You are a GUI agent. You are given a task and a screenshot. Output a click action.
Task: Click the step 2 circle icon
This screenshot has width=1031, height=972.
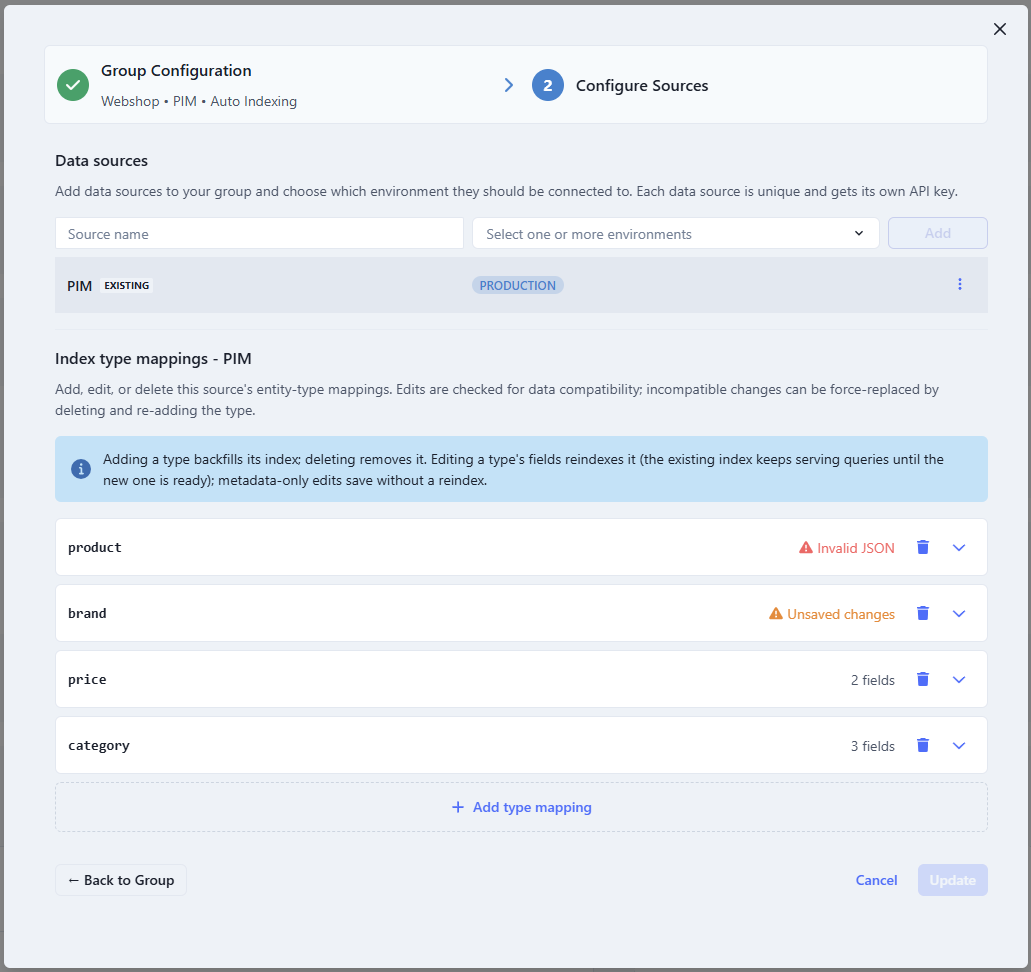(548, 85)
